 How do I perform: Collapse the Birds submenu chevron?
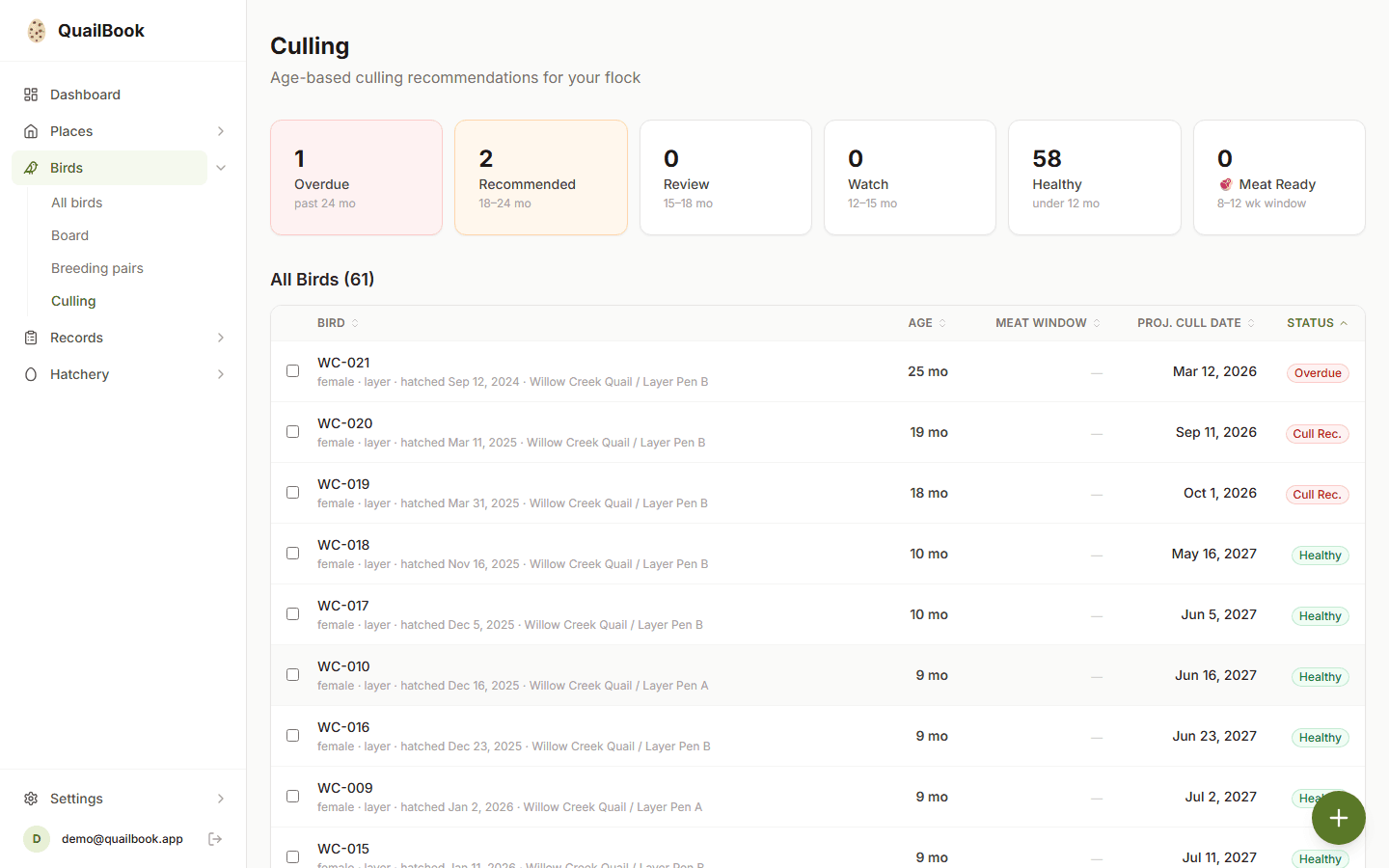[x=221, y=168]
